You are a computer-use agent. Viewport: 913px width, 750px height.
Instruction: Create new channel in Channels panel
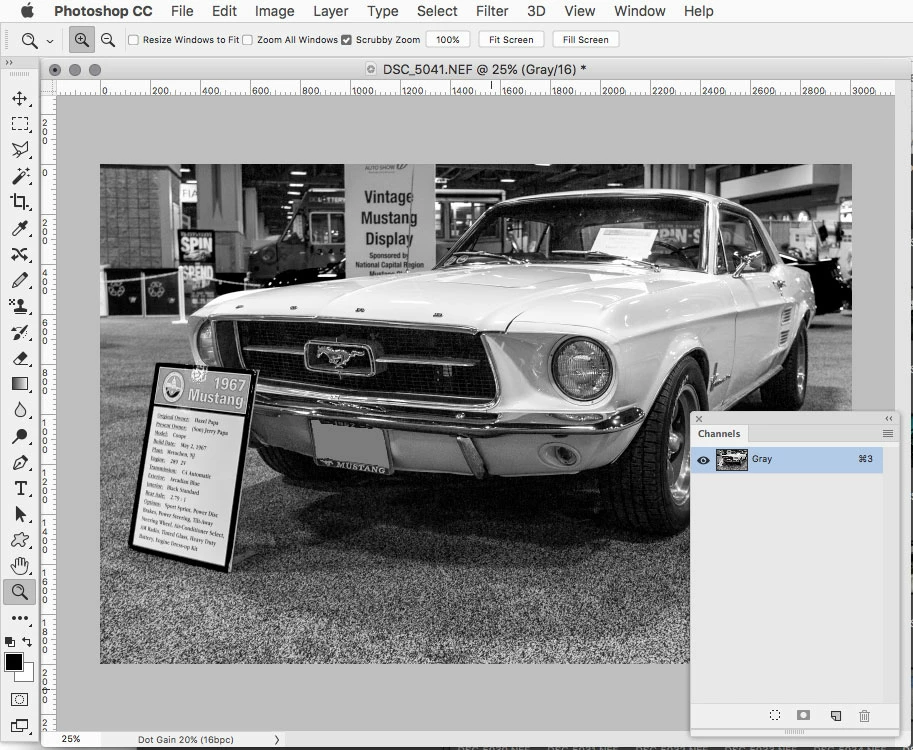[x=836, y=716]
